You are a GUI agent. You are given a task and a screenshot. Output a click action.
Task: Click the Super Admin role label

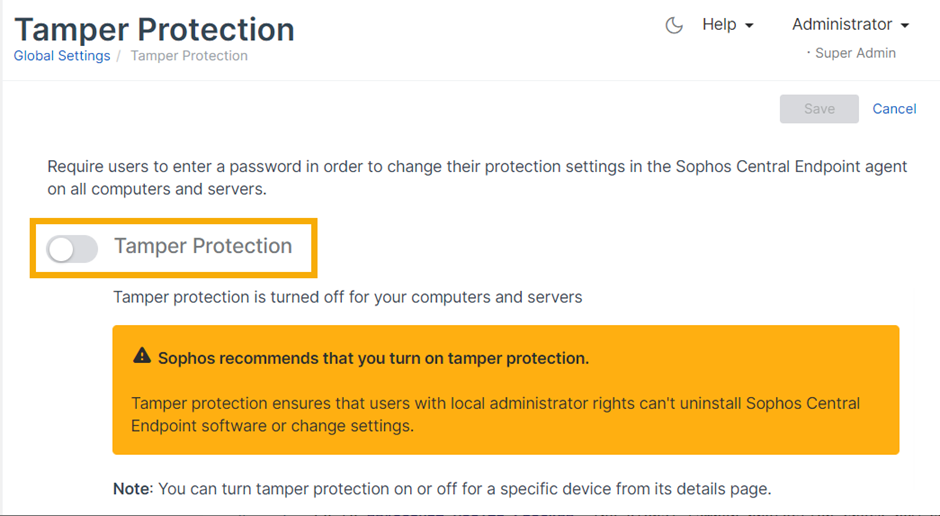pos(855,53)
